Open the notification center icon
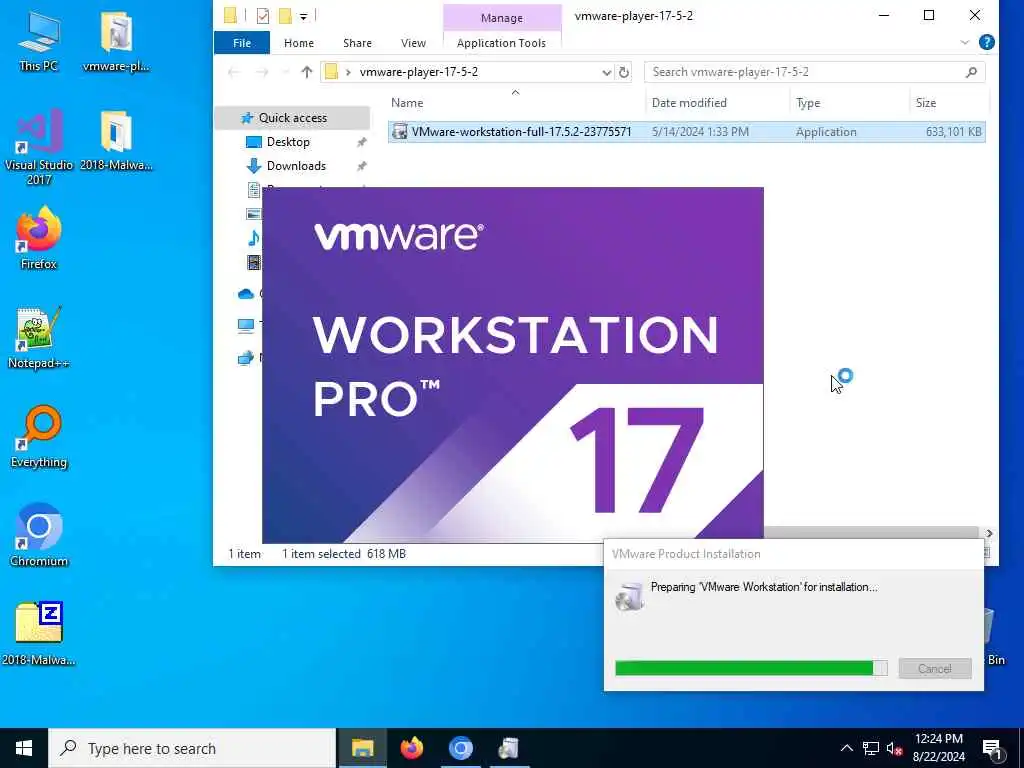This screenshot has width=1024, height=768. coord(993,748)
